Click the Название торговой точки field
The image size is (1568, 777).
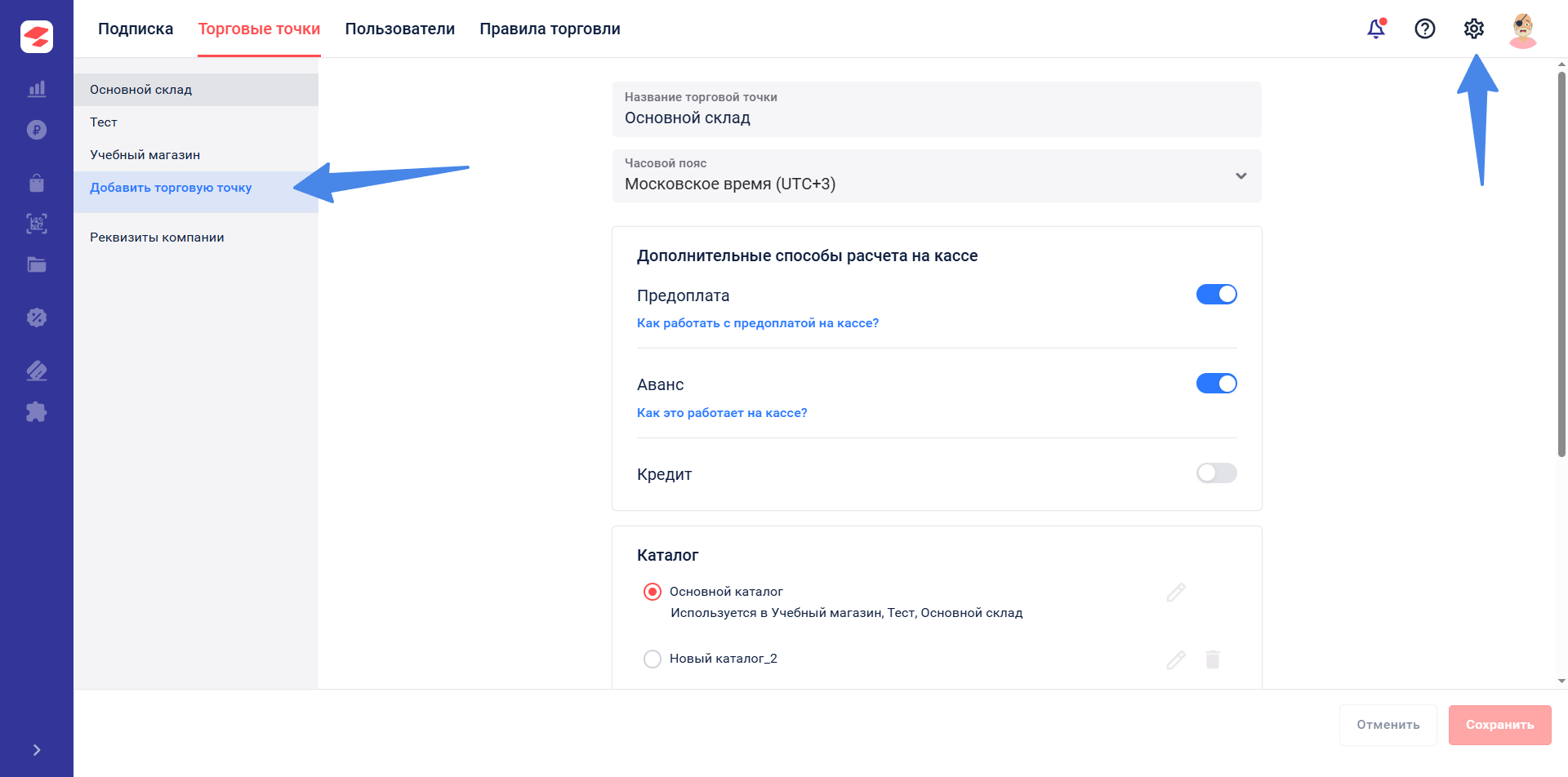coord(937,109)
